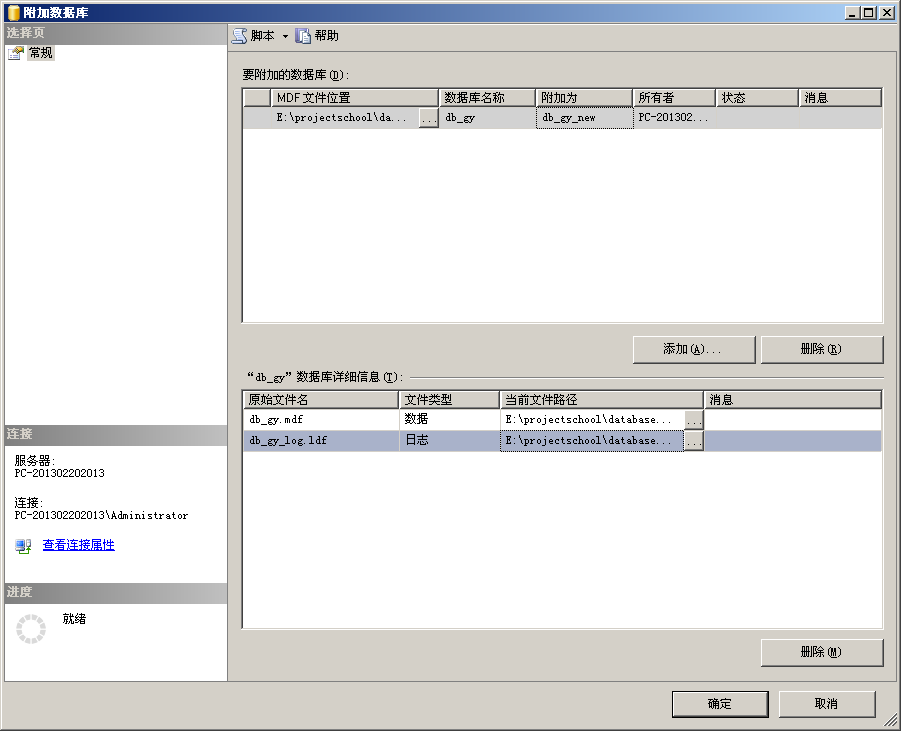Click the bottom 删除(M) button
This screenshot has width=901, height=731.
pyautogui.click(x=821, y=652)
